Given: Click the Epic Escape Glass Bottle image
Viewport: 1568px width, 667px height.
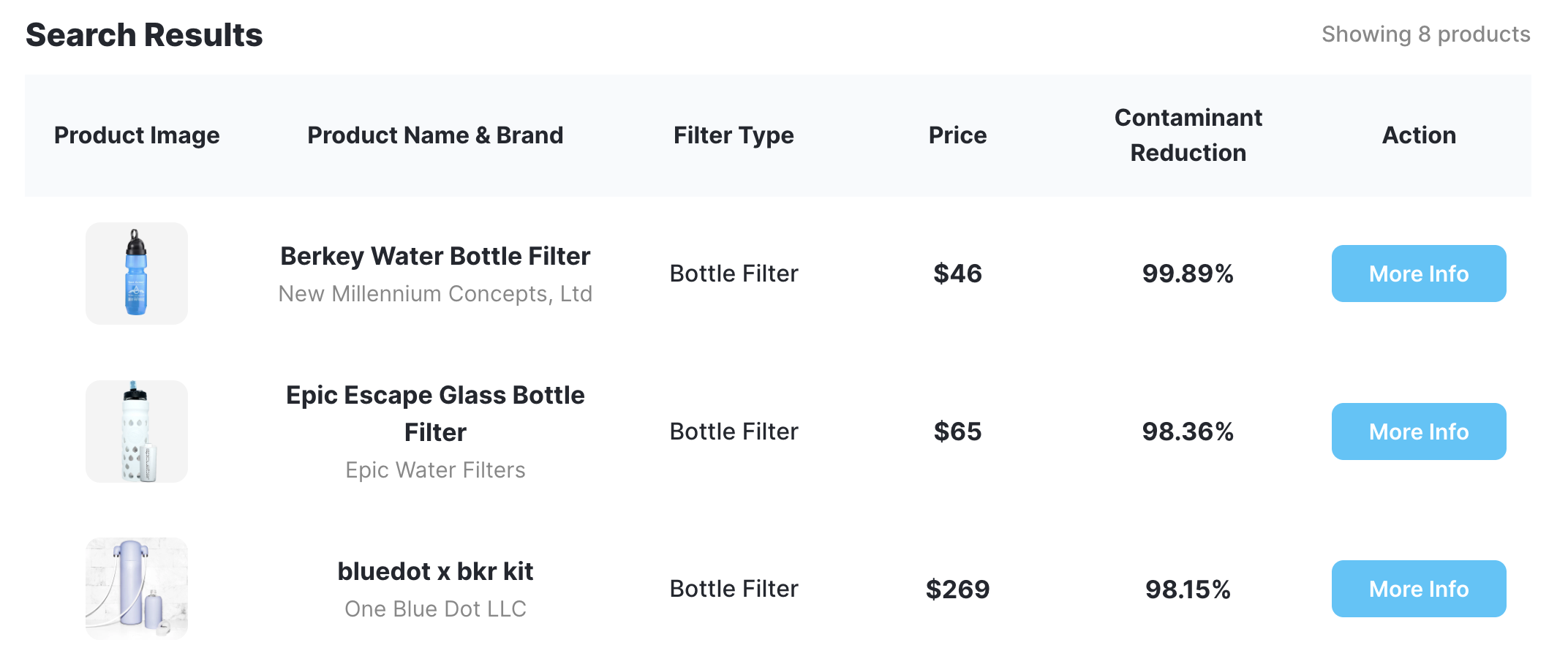Looking at the screenshot, I should point(137,432).
